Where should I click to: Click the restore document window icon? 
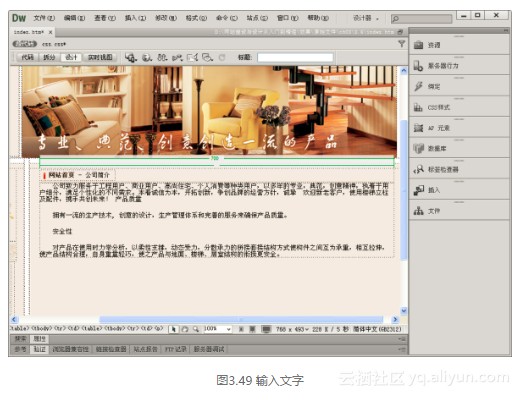400,32
